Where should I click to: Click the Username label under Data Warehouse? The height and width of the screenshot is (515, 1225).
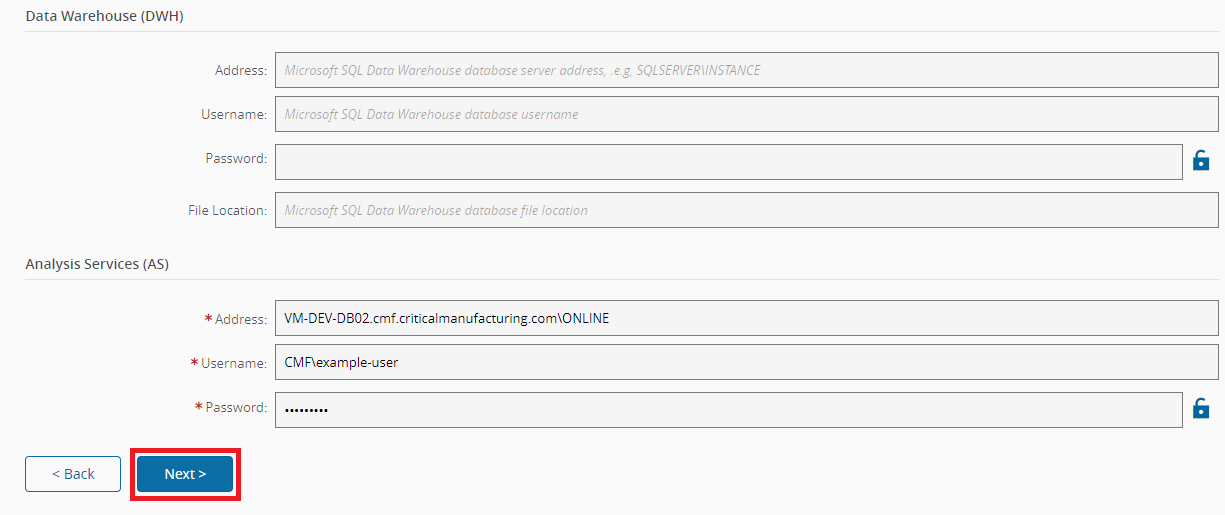click(234, 114)
